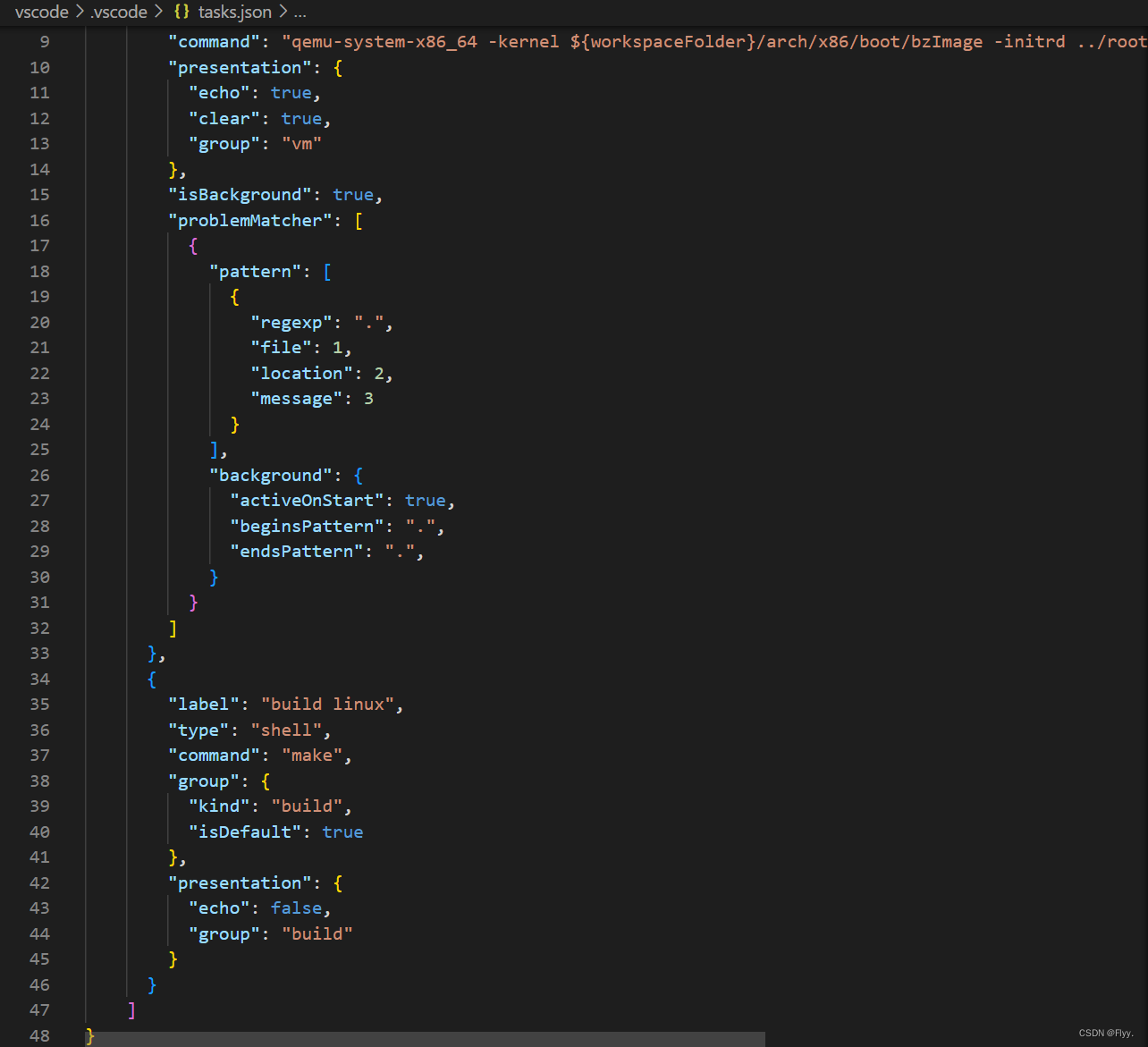
Task: Select line number 9 in the gutter
Action: click(45, 42)
